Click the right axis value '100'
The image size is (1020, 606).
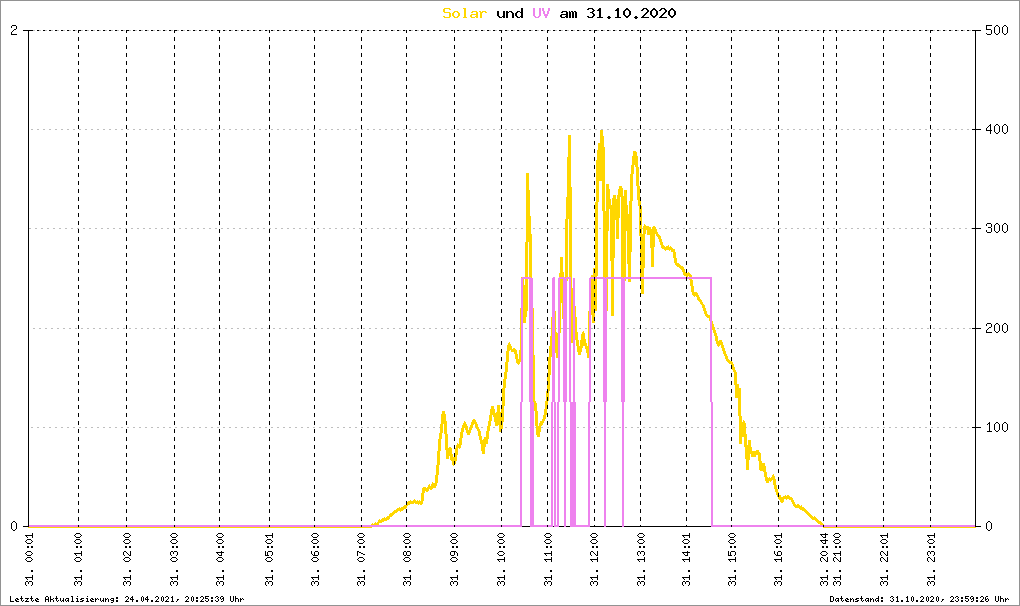[996, 427]
